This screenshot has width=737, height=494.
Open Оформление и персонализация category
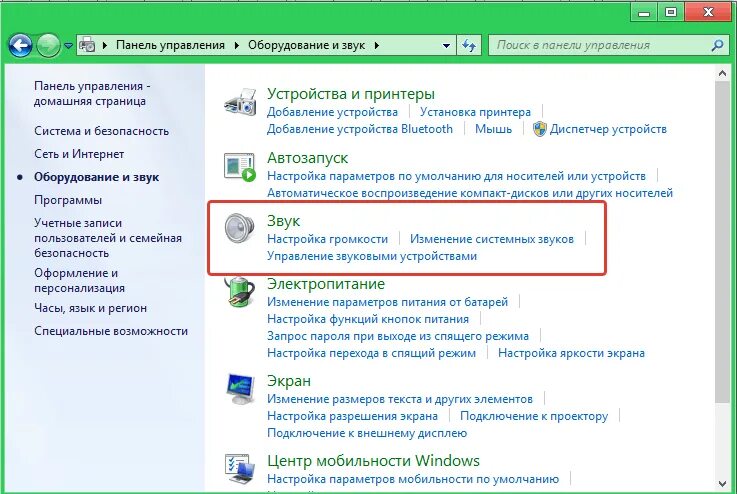[x=79, y=280]
